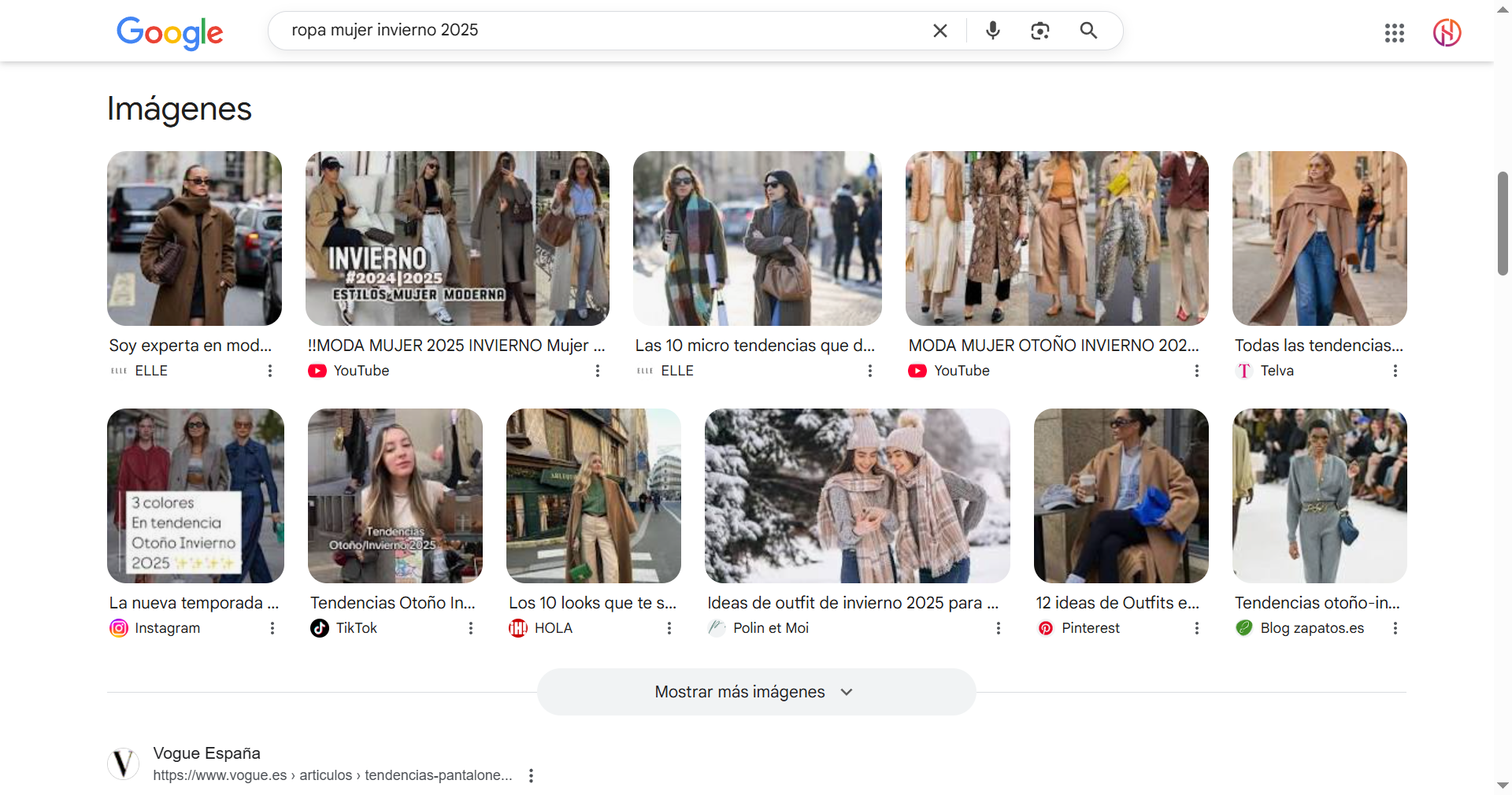Open options menu for "MODA MUJER OTOÑO INVIERNO" result

[x=1197, y=371]
